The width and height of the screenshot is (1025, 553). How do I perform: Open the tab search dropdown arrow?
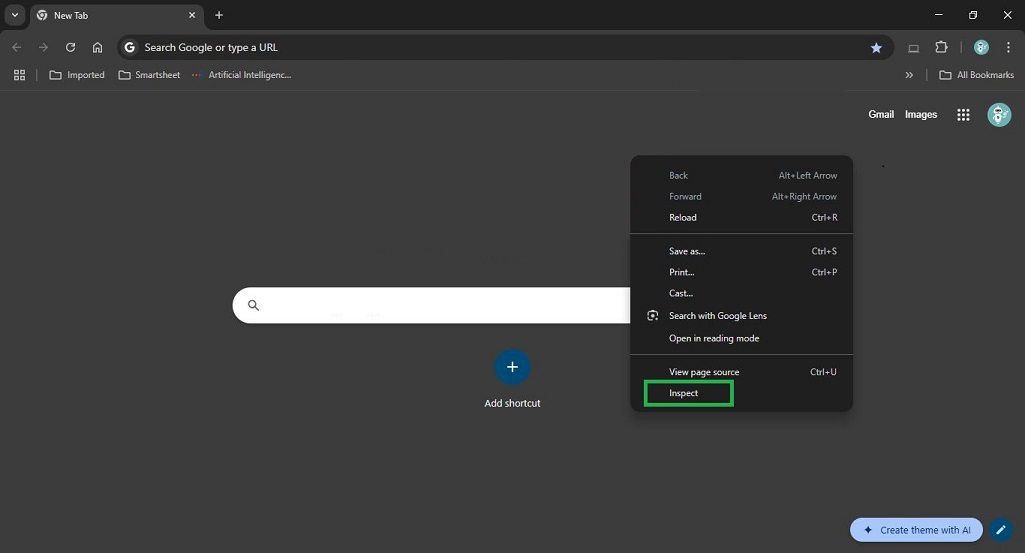coord(14,15)
